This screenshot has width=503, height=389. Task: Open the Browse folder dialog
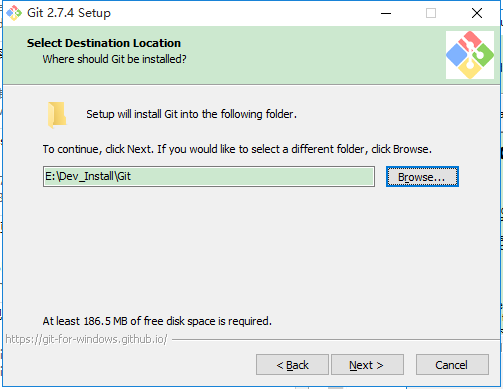click(422, 177)
